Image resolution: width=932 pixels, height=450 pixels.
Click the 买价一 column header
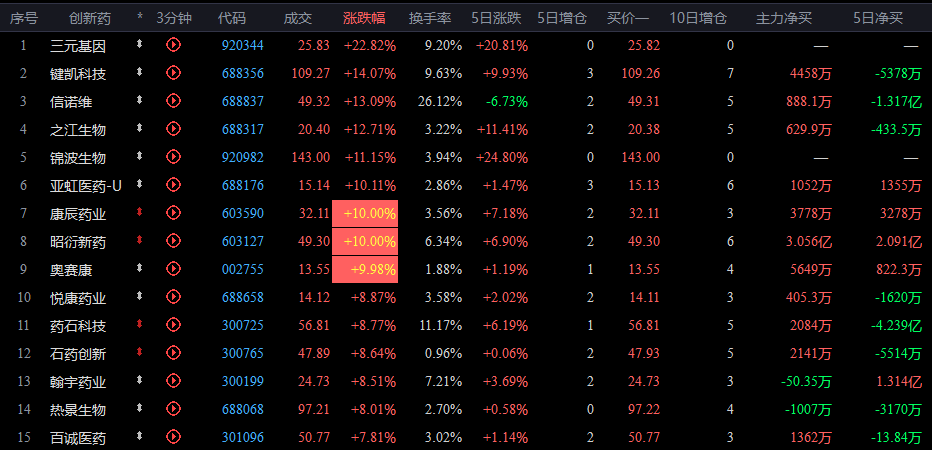point(628,18)
